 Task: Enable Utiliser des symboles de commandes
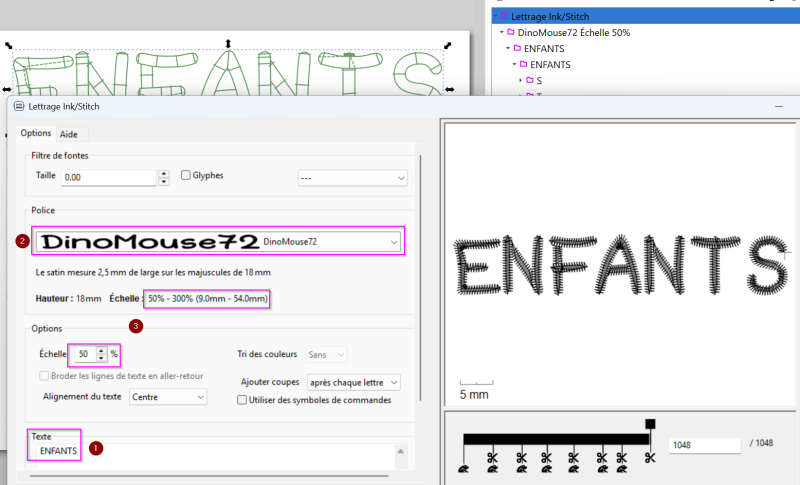pos(242,400)
